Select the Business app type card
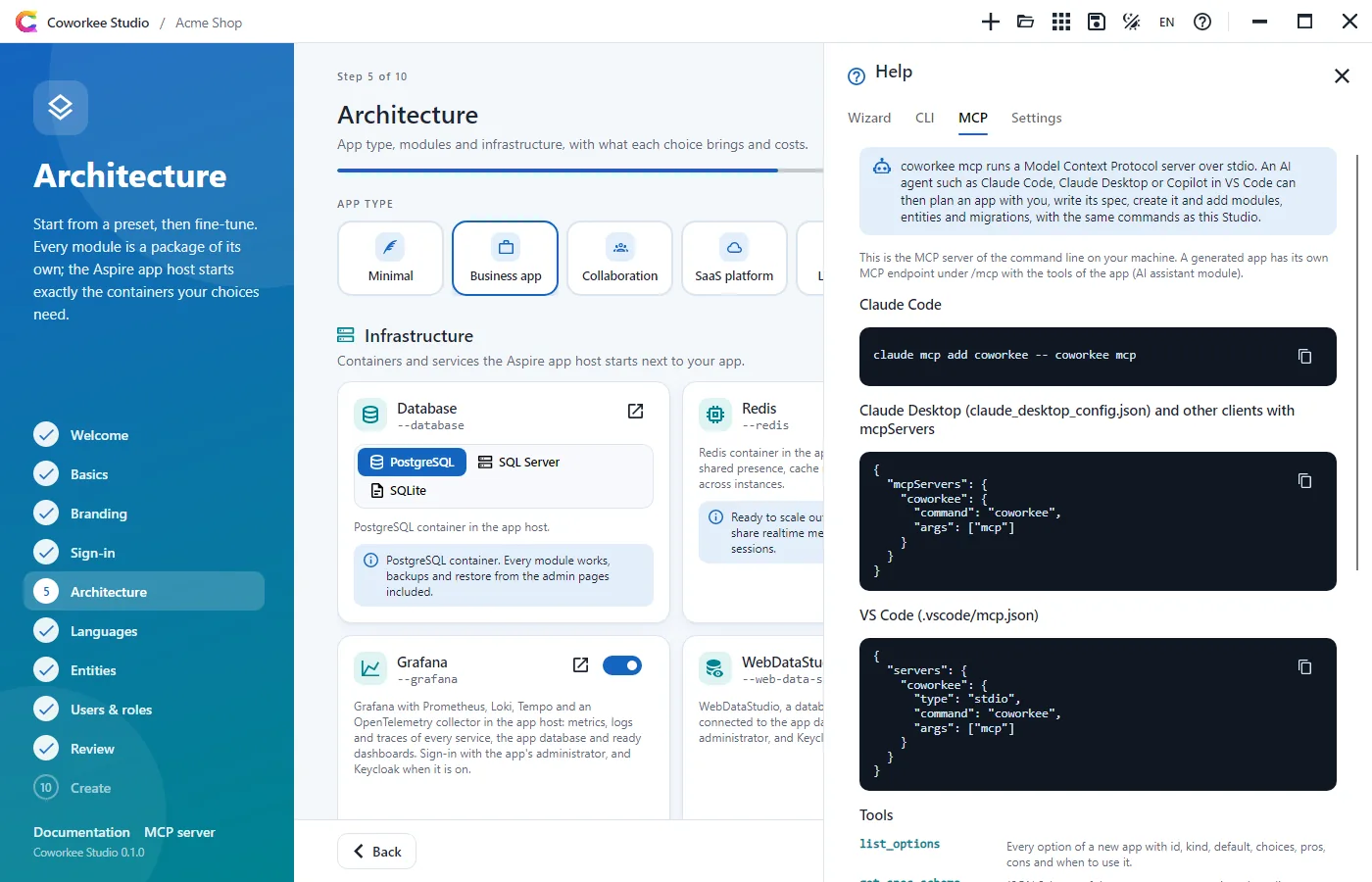The image size is (1372, 882). coord(506,258)
